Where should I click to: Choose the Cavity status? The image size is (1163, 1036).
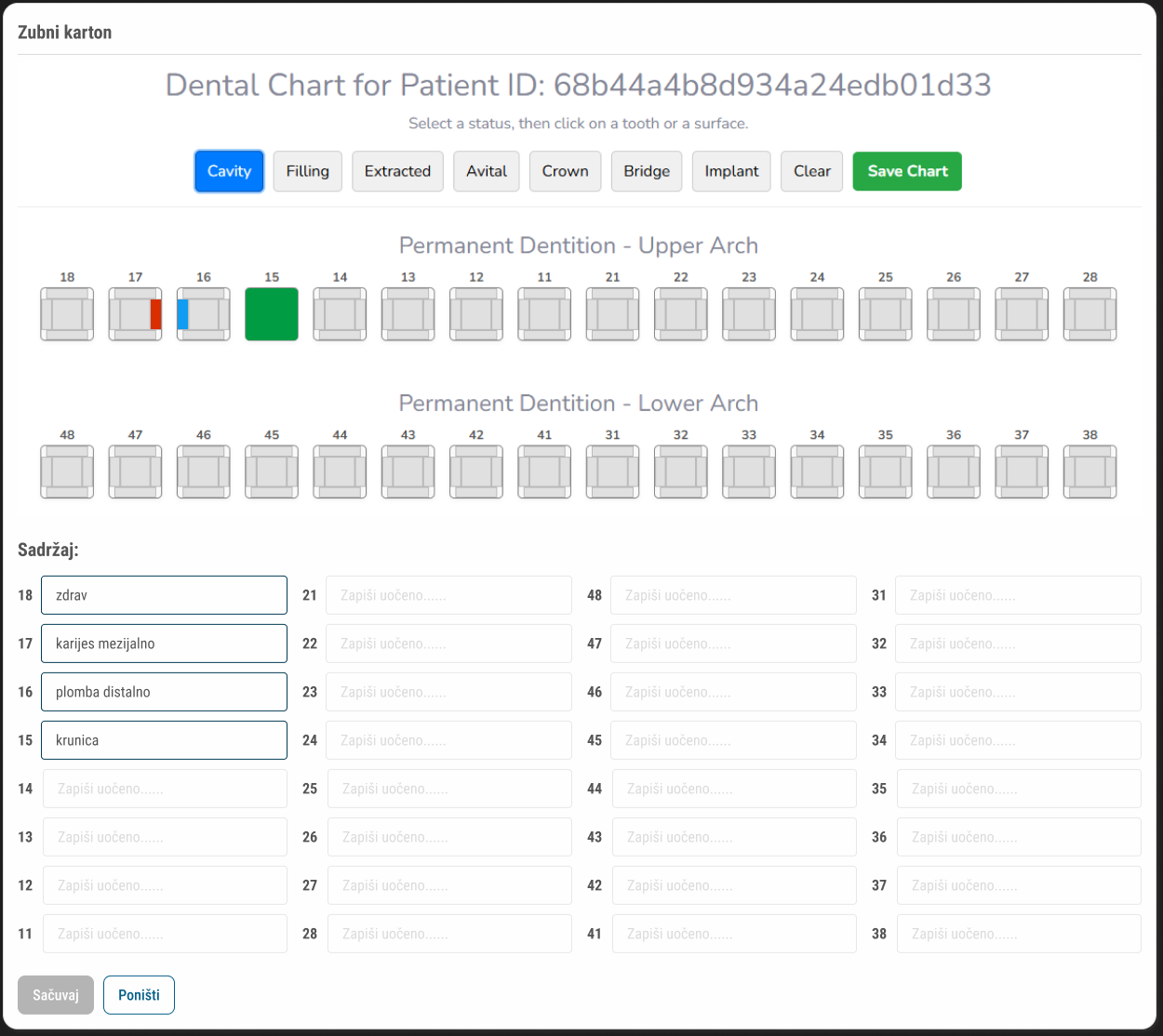point(229,171)
